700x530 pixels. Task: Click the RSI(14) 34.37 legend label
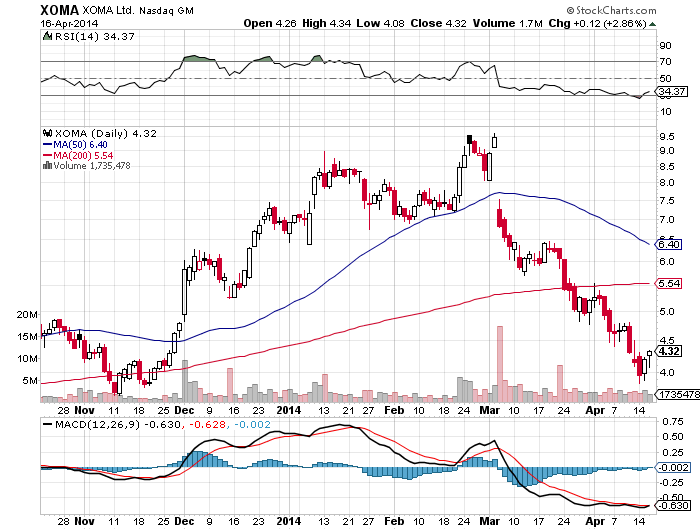pos(95,37)
